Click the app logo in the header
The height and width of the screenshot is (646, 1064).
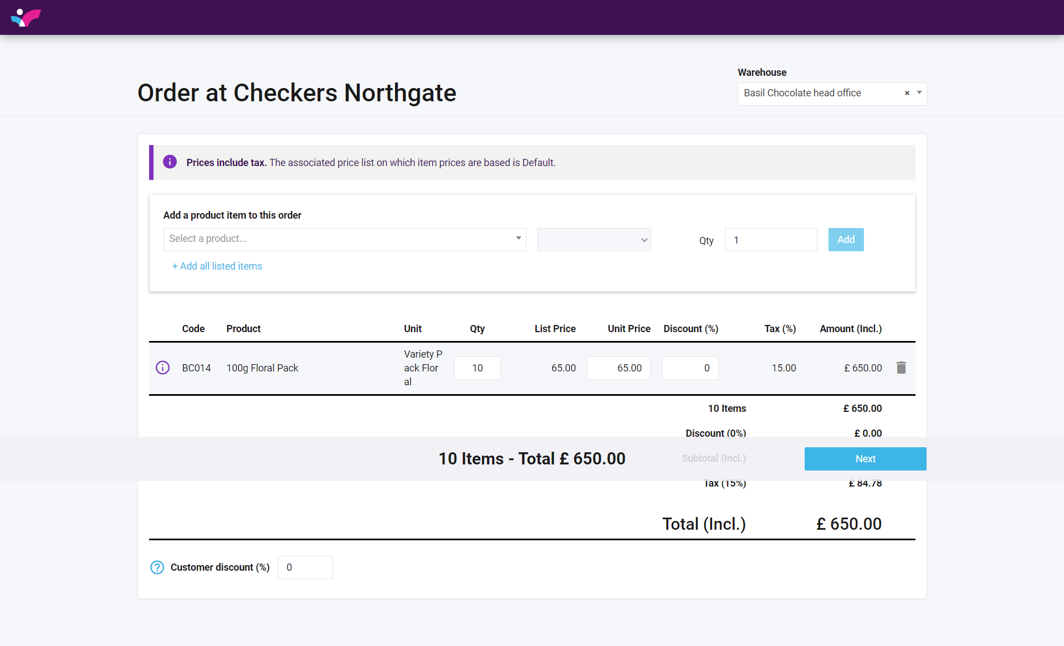(25, 17)
